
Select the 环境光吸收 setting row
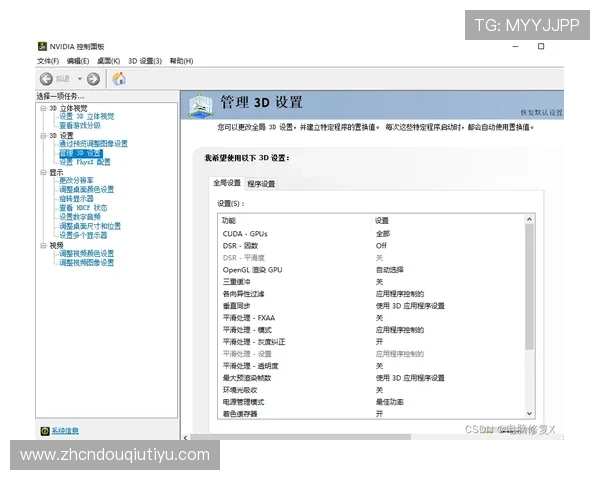pyautogui.click(x=371, y=390)
